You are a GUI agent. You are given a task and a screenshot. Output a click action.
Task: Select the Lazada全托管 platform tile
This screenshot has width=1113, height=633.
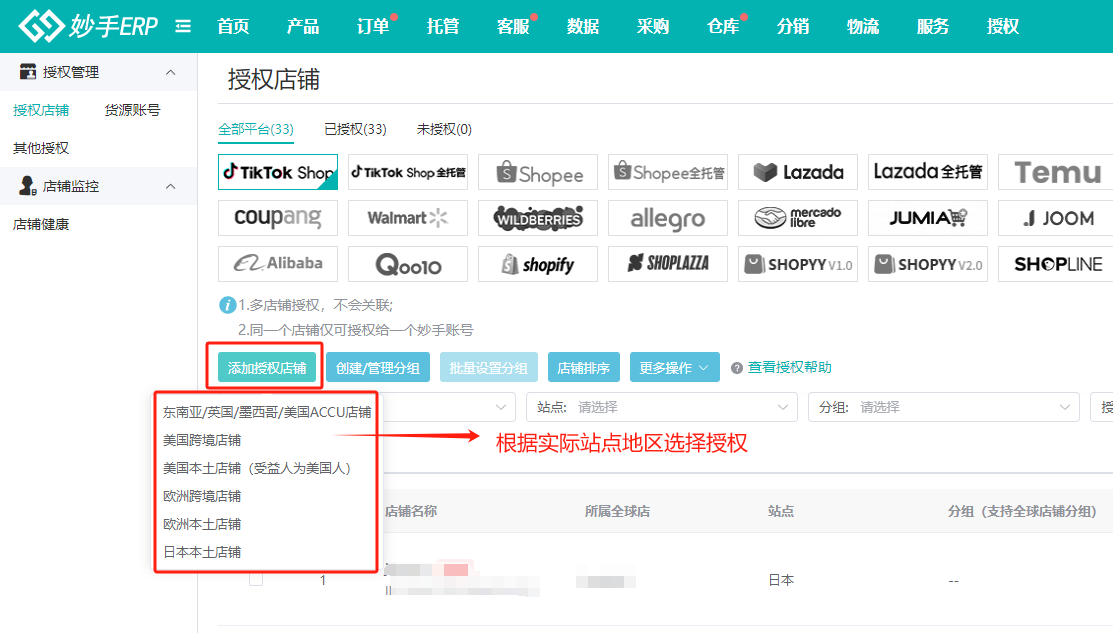coord(928,172)
